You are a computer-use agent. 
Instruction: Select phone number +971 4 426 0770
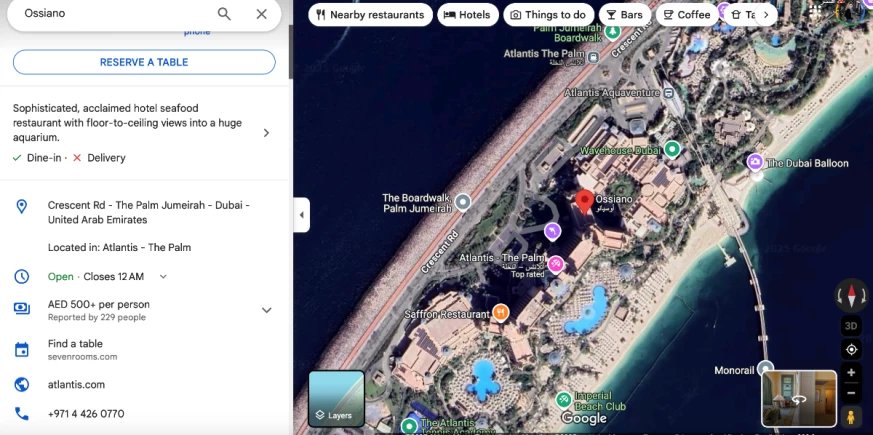[x=86, y=414]
